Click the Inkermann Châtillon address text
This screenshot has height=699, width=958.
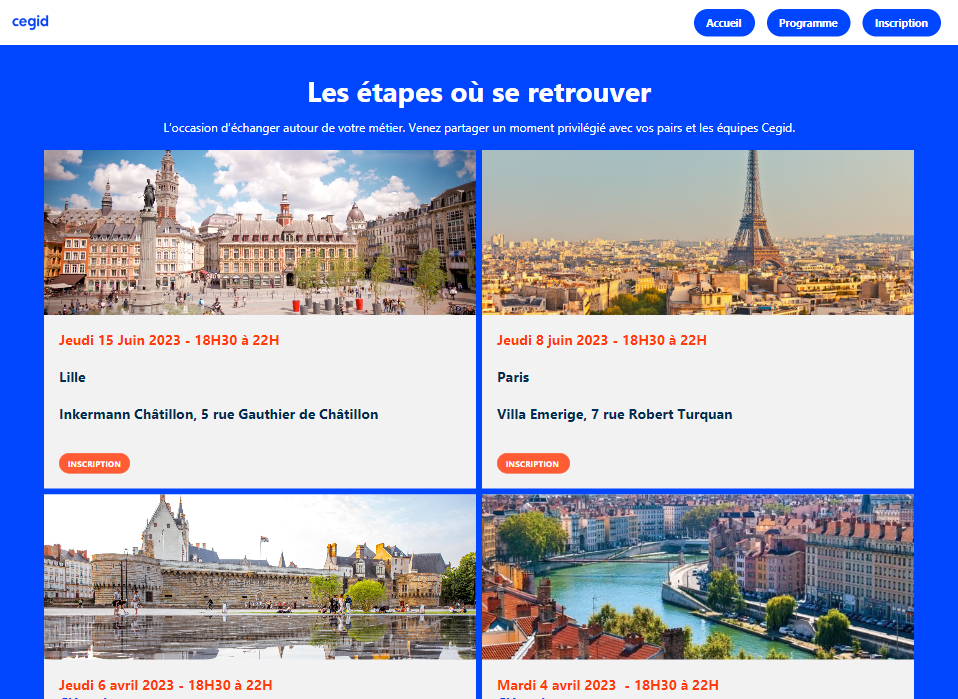pos(219,414)
